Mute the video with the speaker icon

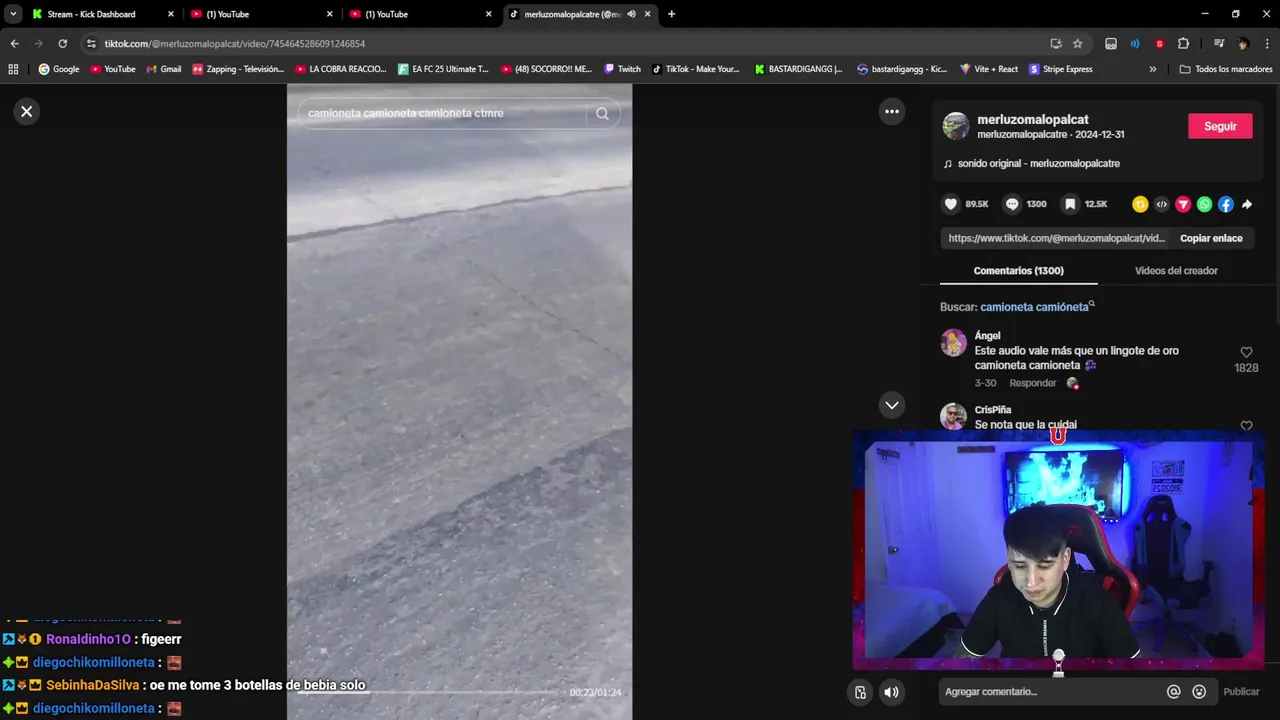click(x=891, y=692)
